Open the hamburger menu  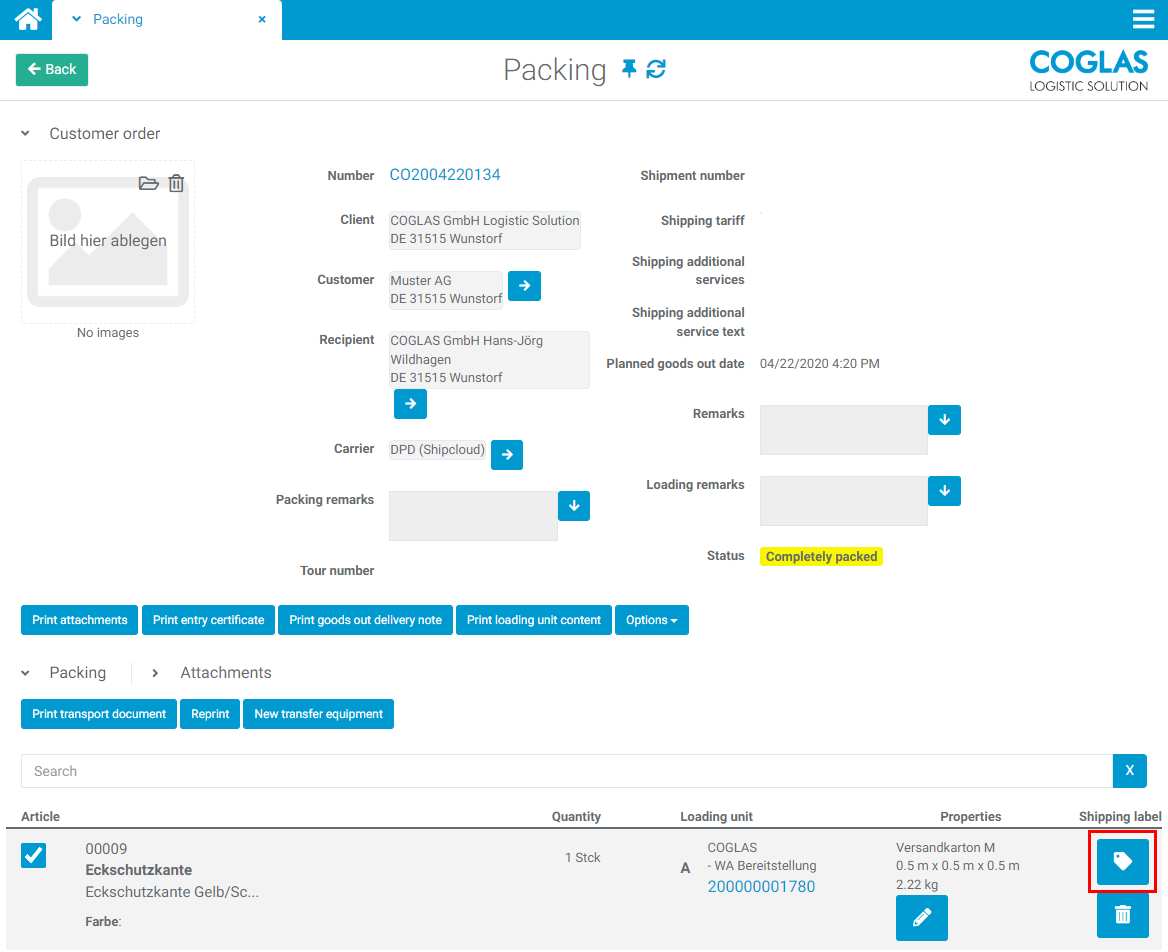1143,19
